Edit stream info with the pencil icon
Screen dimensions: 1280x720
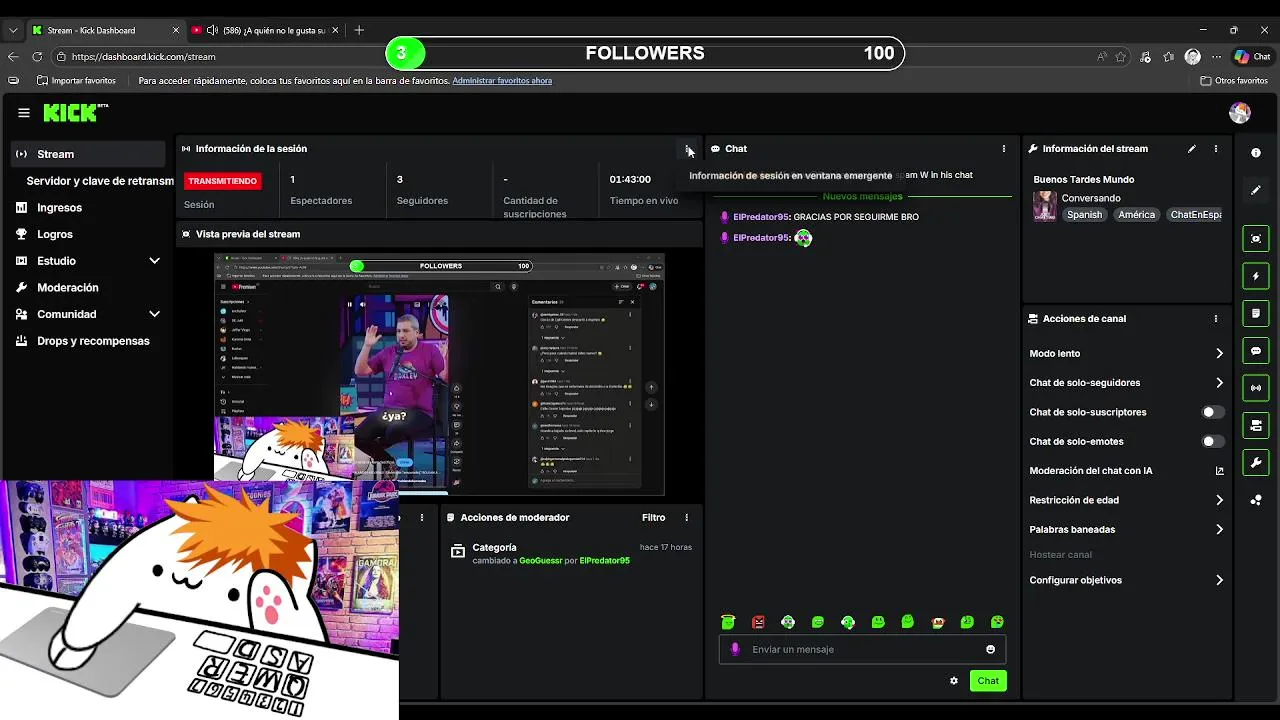click(x=1191, y=149)
